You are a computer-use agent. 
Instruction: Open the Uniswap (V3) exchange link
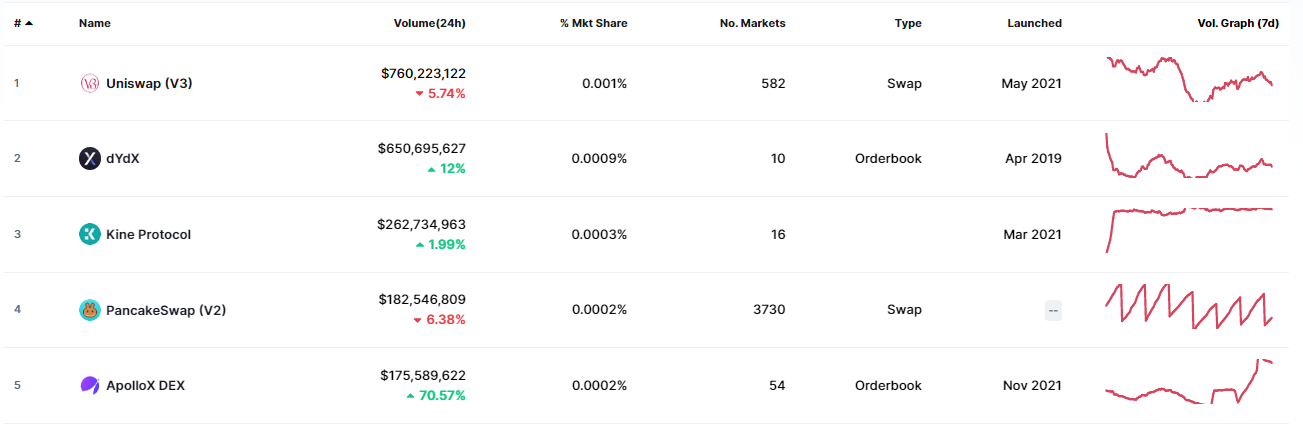(149, 83)
